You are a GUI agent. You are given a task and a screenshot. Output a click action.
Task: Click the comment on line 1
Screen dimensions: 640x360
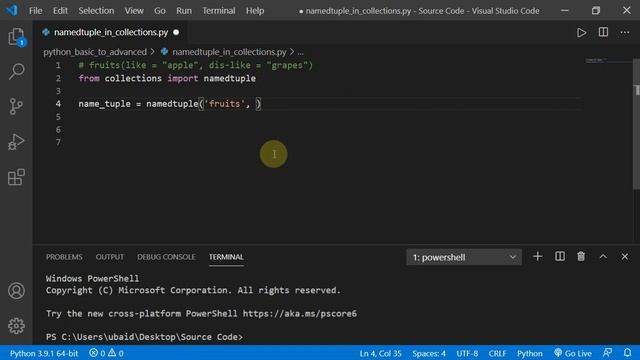[x=196, y=65]
